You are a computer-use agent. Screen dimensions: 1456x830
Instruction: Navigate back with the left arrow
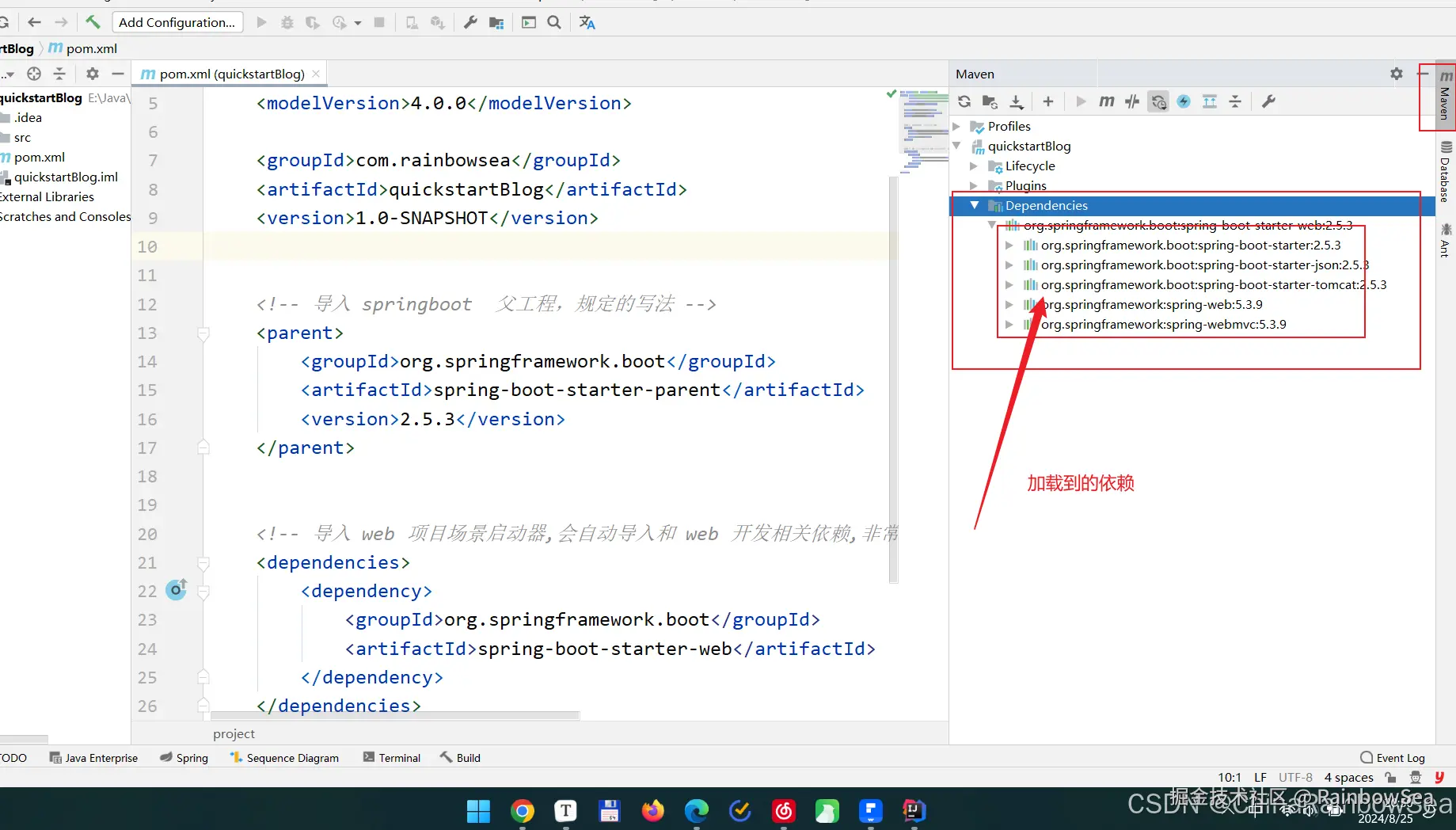pos(34,22)
